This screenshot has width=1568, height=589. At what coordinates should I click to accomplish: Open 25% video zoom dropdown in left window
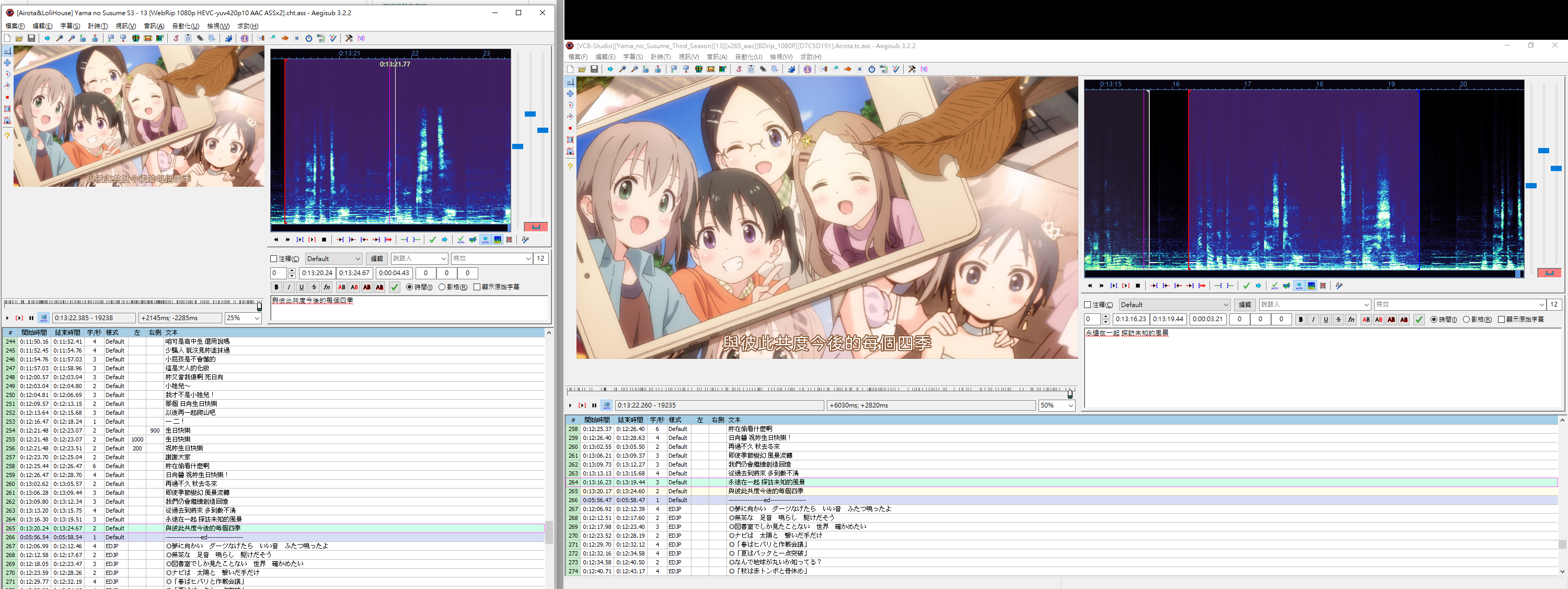click(244, 318)
